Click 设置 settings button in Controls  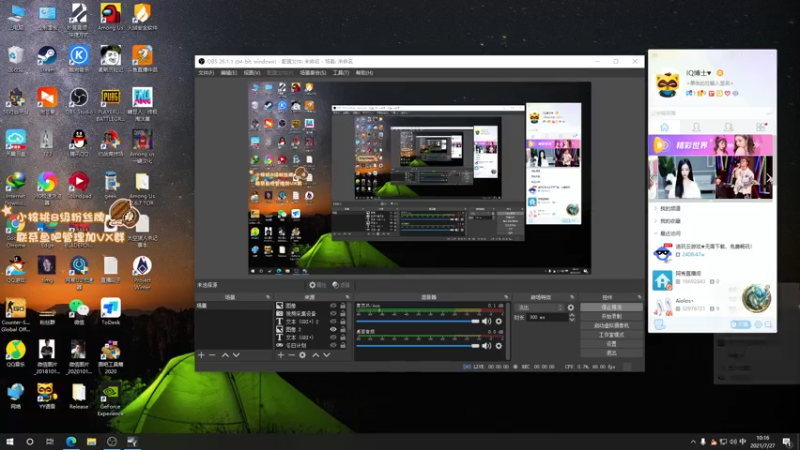[x=611, y=344]
